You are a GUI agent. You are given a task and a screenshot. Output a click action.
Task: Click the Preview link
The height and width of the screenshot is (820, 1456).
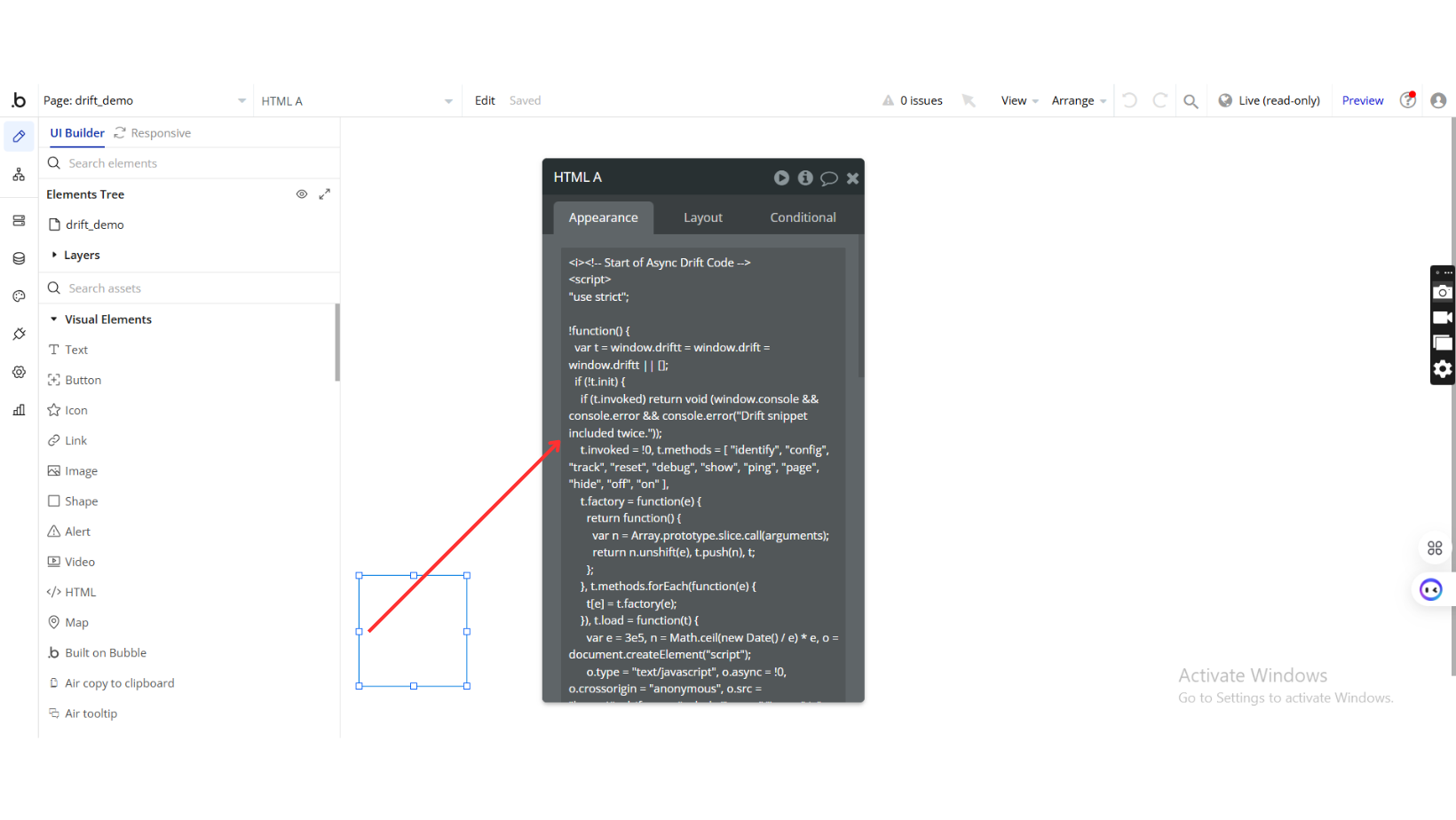tap(1363, 100)
